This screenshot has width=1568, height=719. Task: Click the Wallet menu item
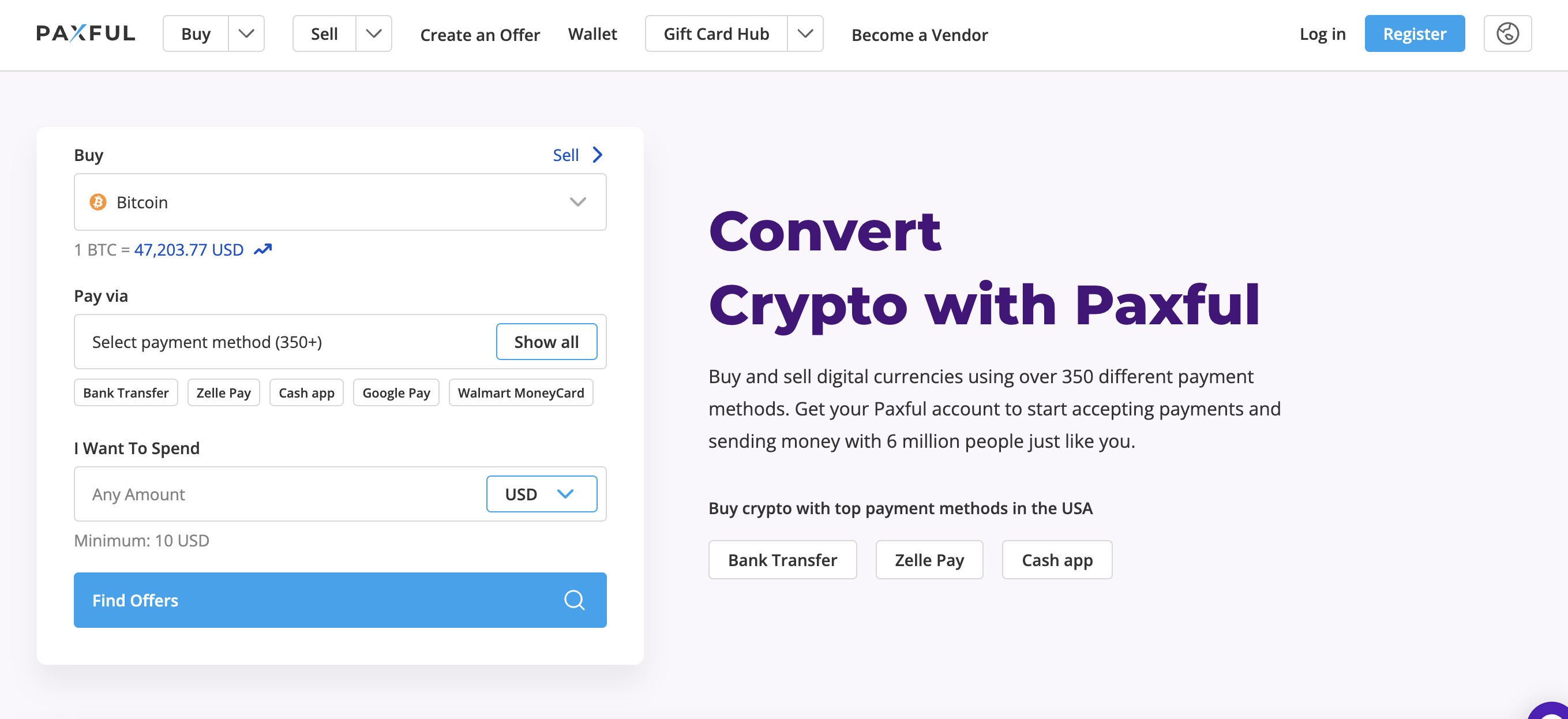point(593,32)
